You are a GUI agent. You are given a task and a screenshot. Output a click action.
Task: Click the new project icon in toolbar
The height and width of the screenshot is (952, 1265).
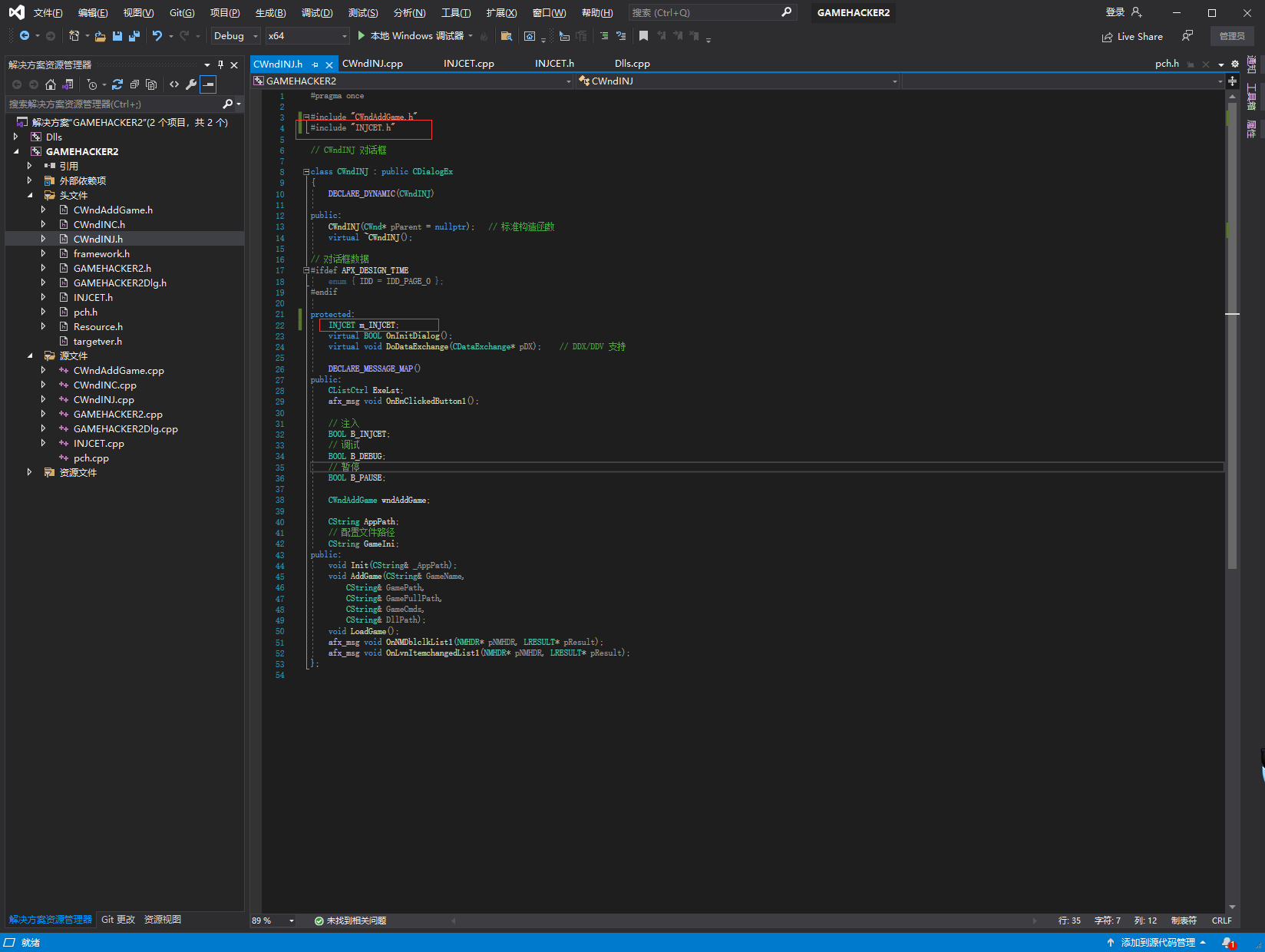pos(74,36)
